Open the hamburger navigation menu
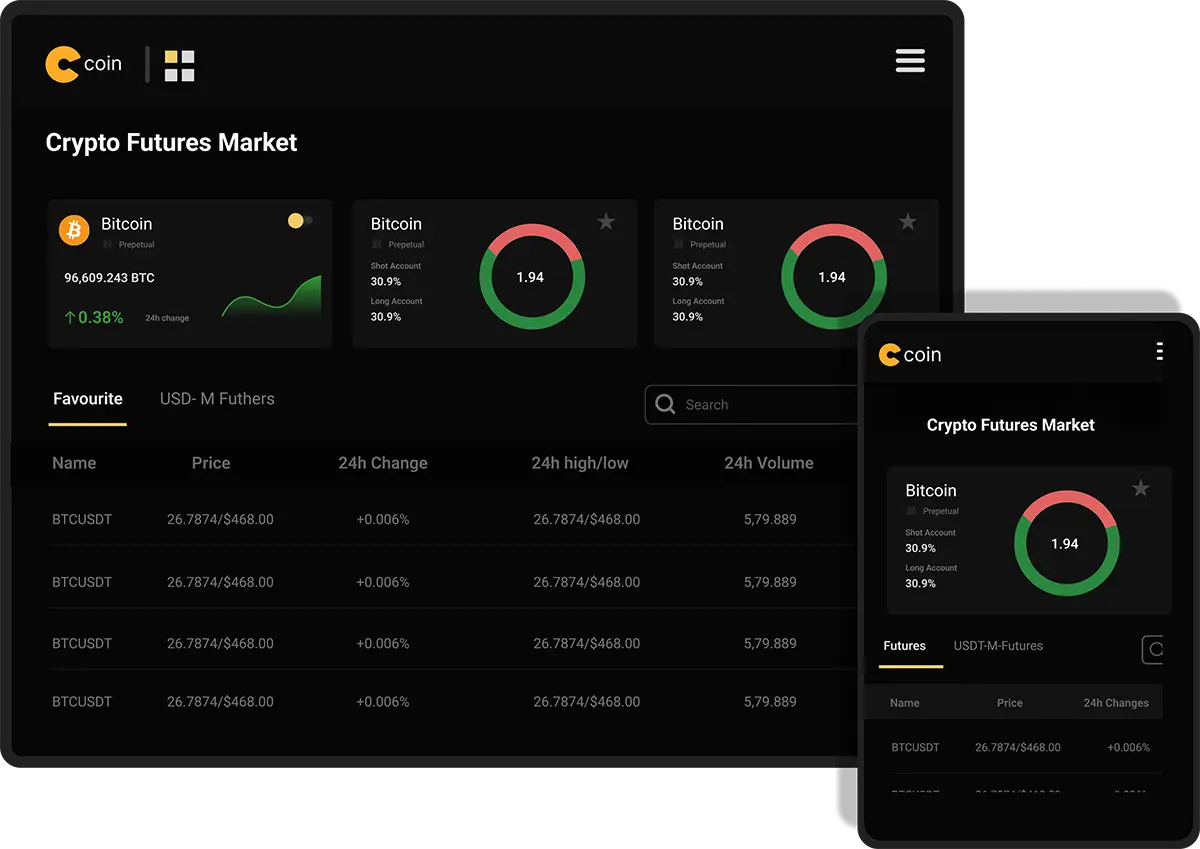This screenshot has height=849, width=1200. click(x=910, y=61)
